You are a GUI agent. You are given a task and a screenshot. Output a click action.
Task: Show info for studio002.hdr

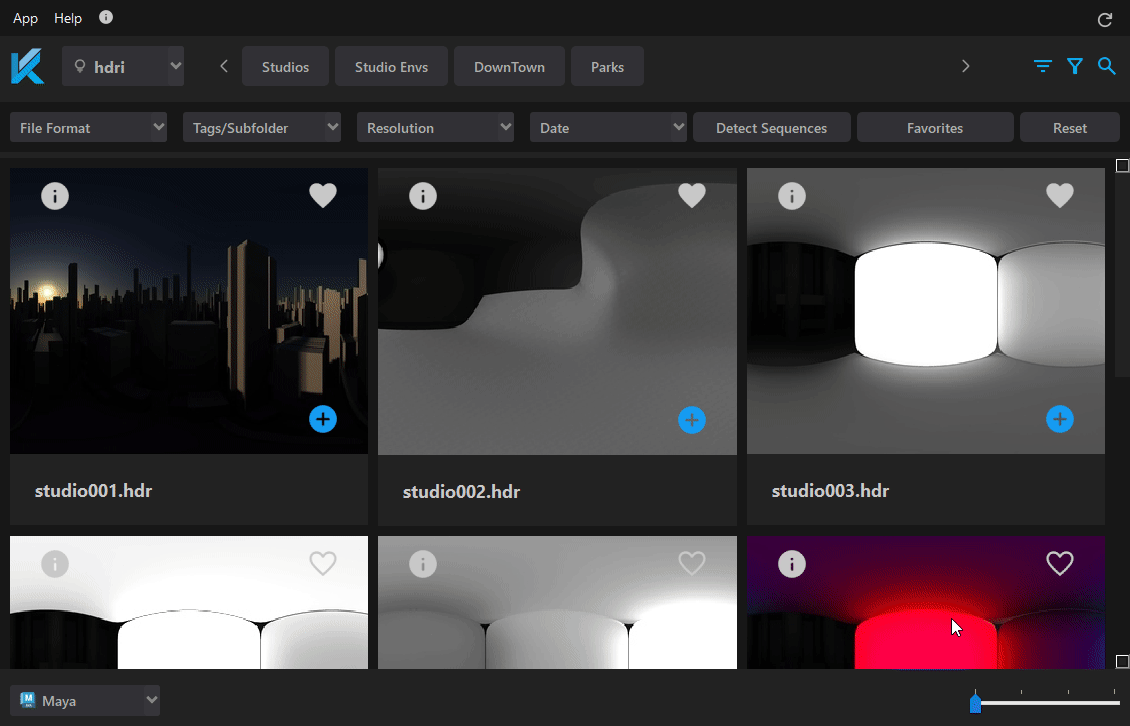point(423,195)
